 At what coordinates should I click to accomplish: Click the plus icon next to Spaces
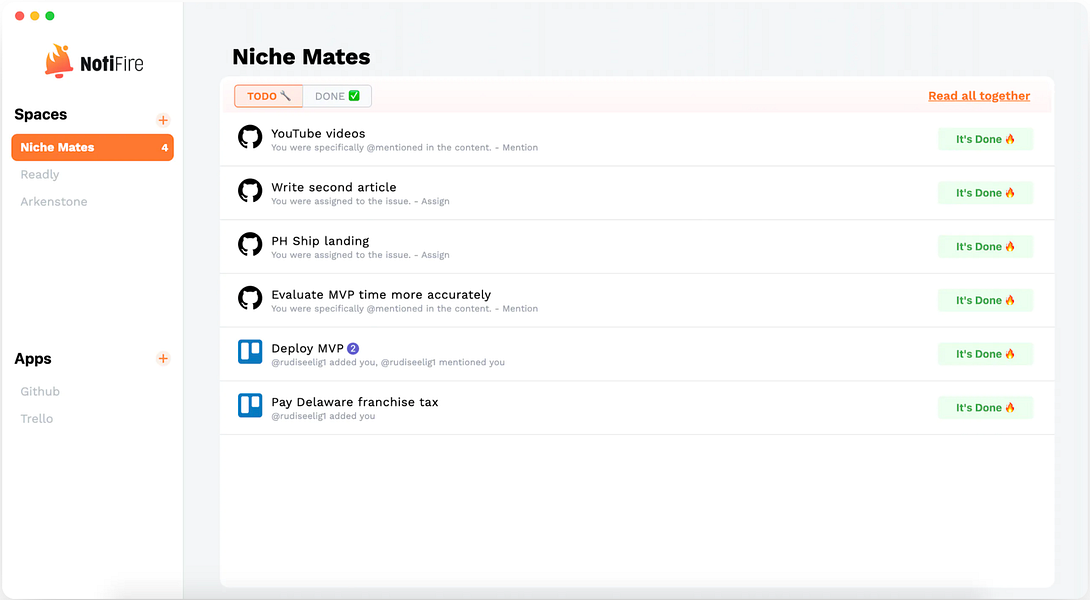coord(163,120)
